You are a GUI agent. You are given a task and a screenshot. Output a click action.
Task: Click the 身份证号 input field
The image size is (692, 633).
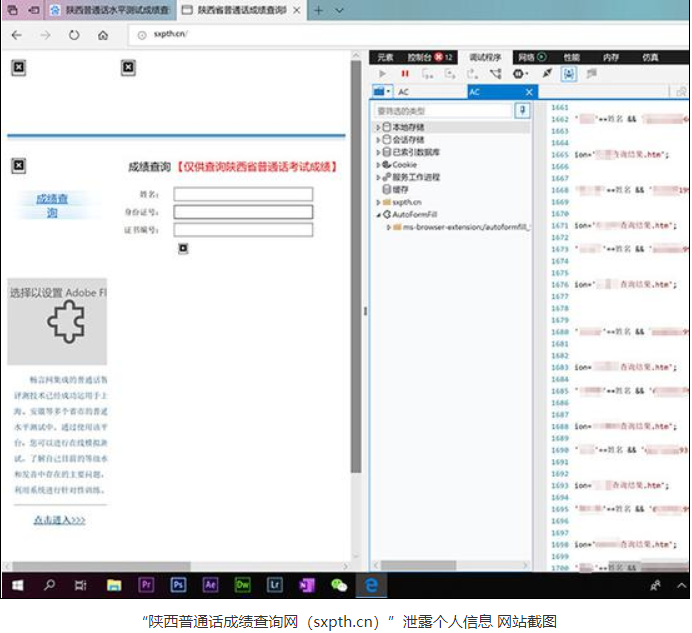243,212
